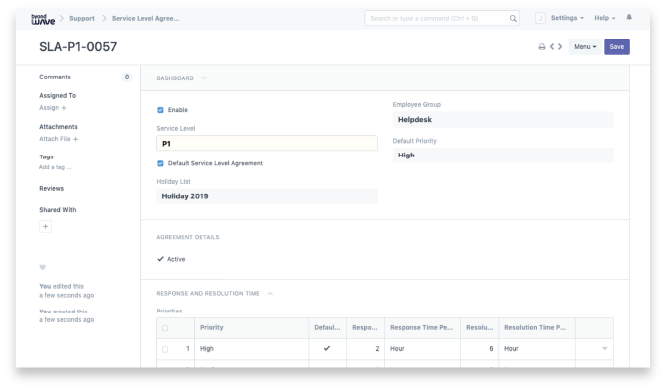The image size is (666, 390).
Task: Click the Response Time Pe... column header
Action: click(x=422, y=328)
